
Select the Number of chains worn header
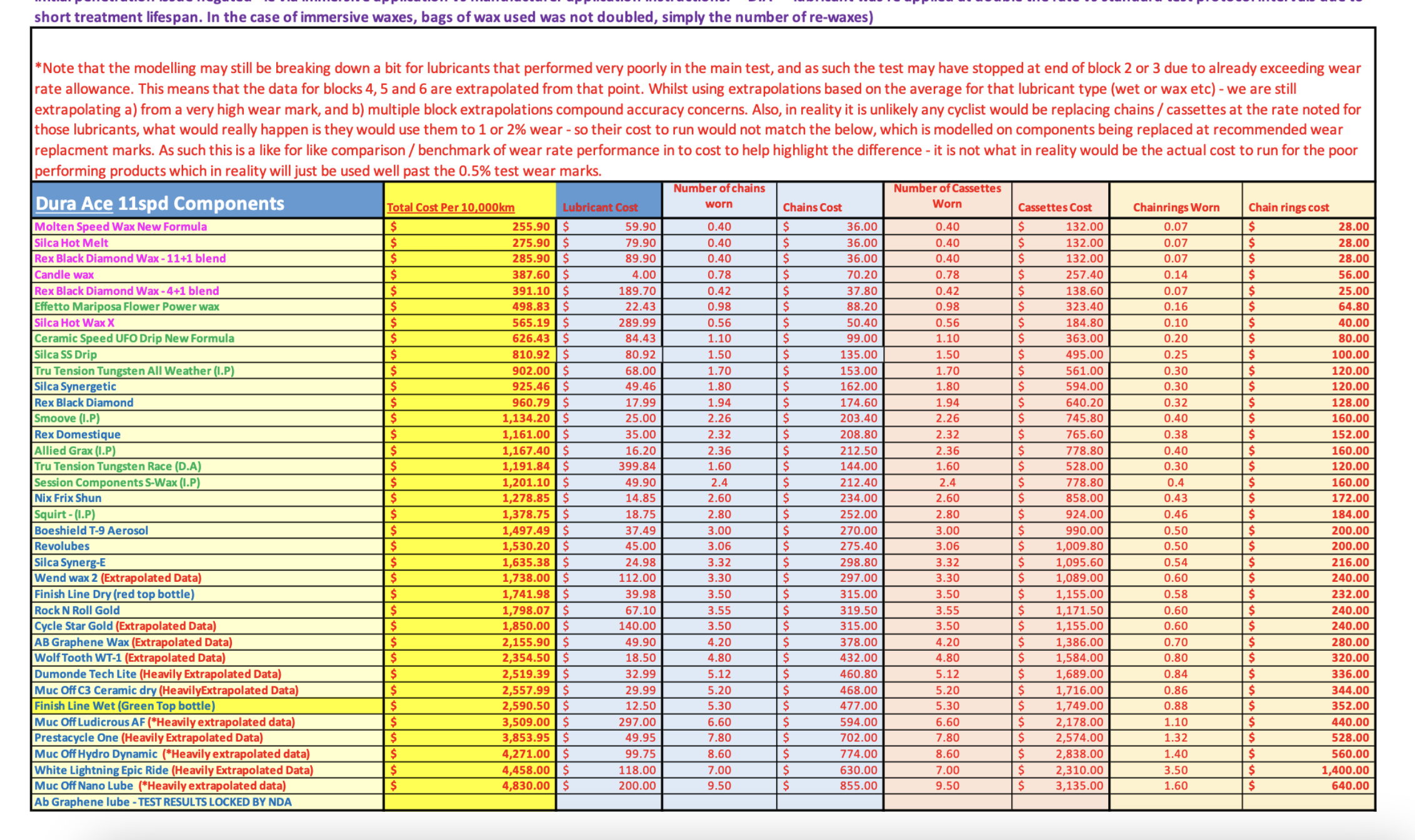coord(719,196)
